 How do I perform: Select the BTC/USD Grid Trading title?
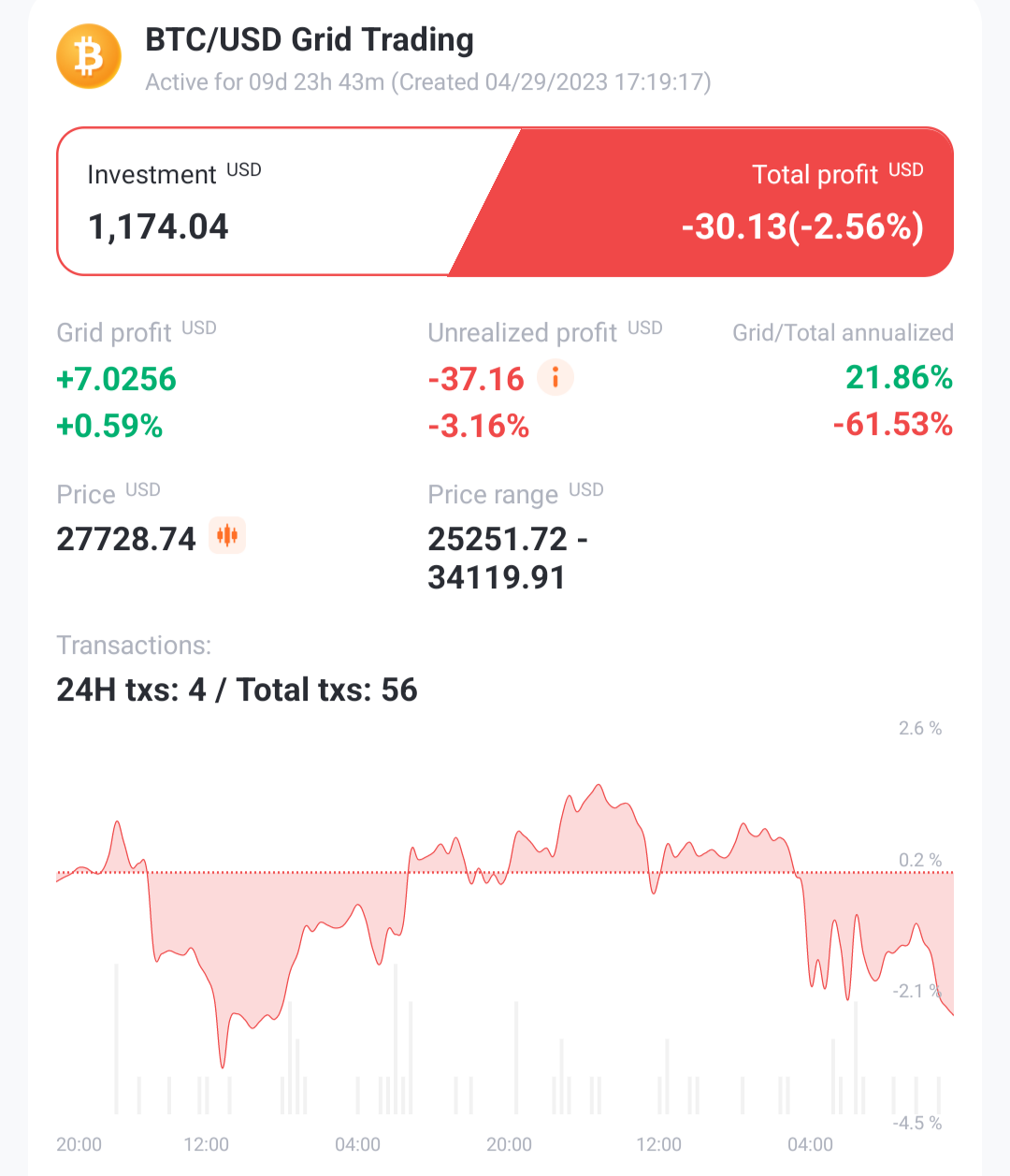[x=310, y=39]
